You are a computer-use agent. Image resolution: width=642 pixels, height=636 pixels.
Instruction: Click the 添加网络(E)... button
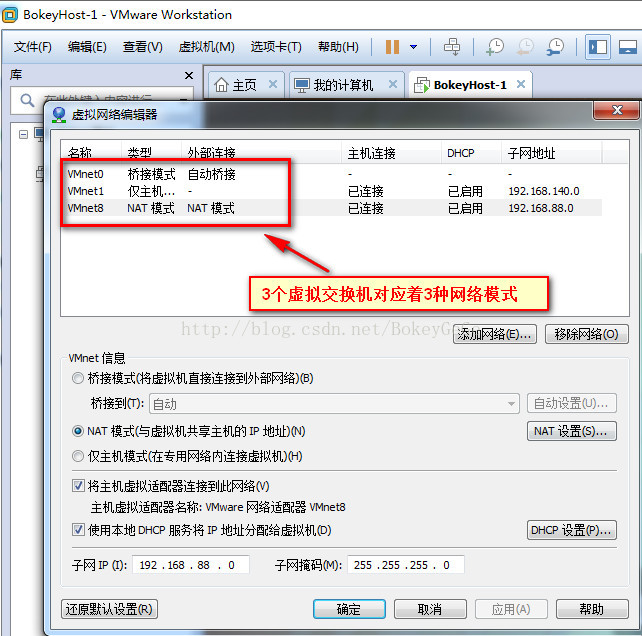click(x=495, y=335)
